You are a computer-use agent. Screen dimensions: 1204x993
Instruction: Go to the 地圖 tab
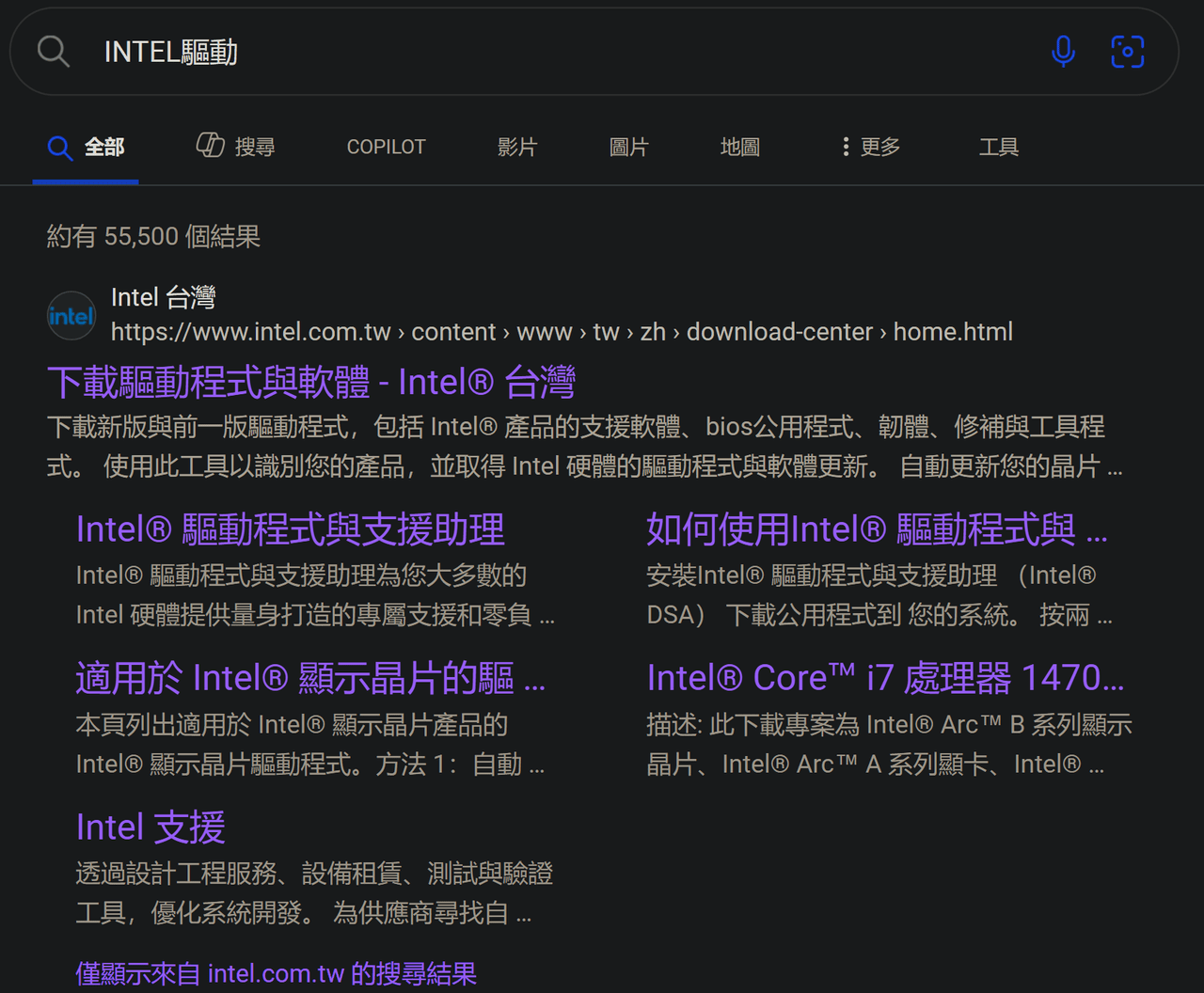[739, 147]
